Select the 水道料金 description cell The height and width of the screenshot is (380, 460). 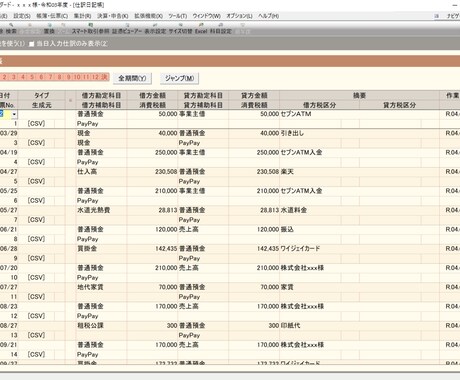359,210
